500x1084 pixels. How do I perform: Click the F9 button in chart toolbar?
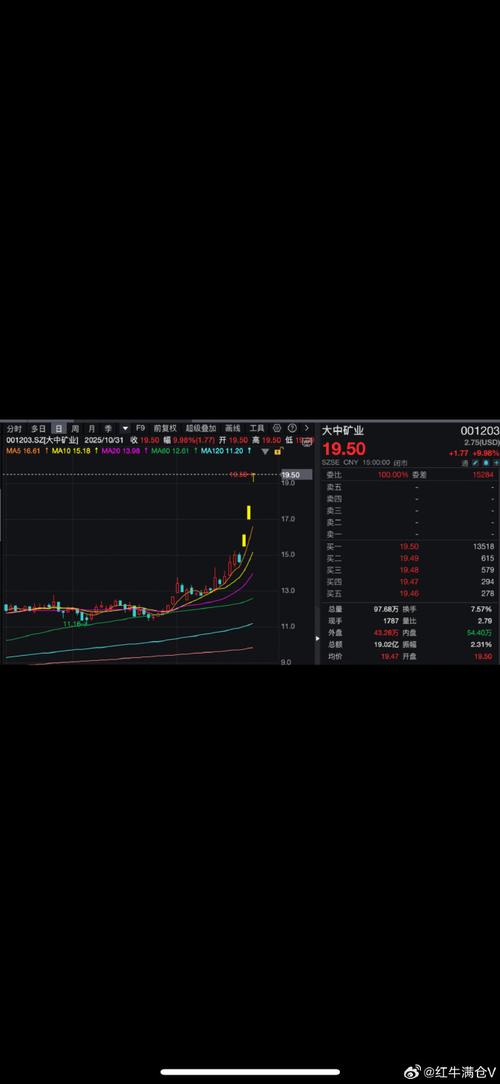[140, 429]
